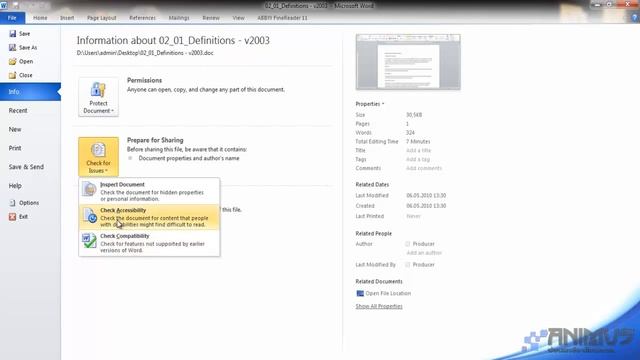This screenshot has height=360, width=640.
Task: Click the Save As icon
Action: point(13,47)
